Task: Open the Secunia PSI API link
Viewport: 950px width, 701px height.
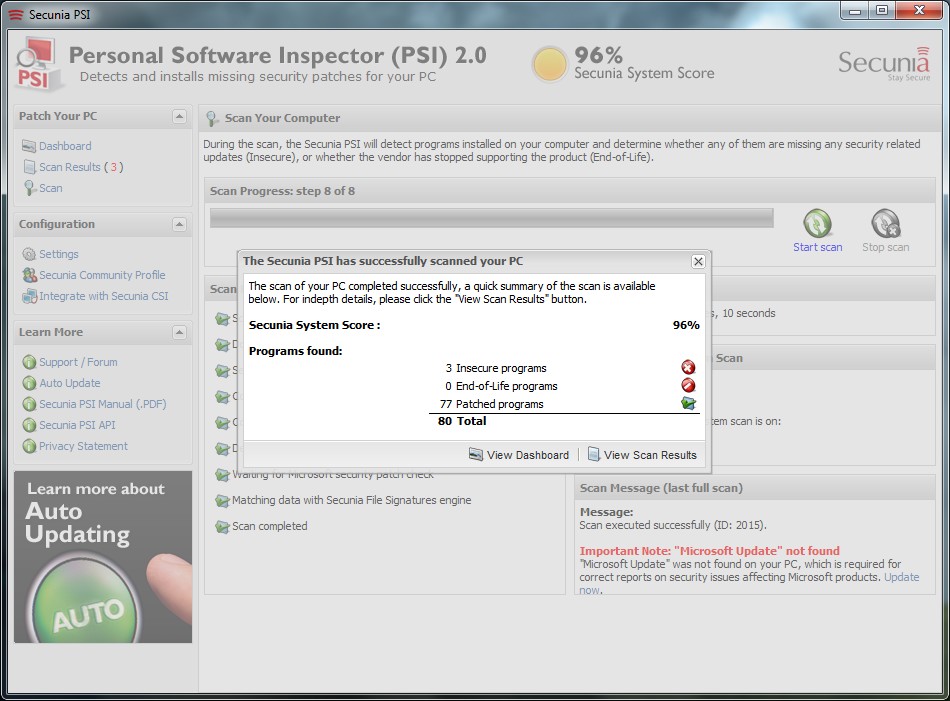Action: pyautogui.click(x=77, y=425)
